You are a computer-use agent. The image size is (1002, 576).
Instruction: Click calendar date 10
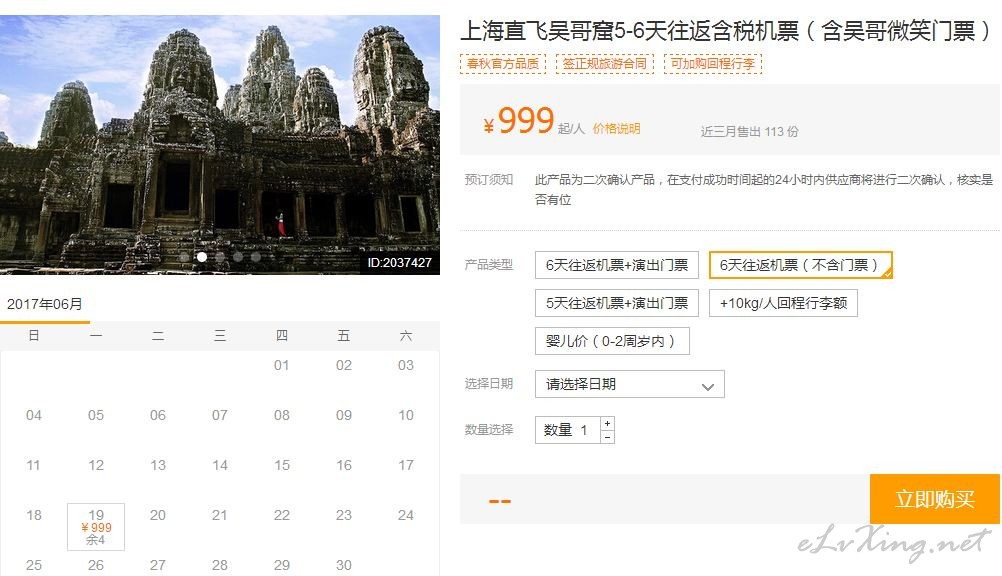406,415
